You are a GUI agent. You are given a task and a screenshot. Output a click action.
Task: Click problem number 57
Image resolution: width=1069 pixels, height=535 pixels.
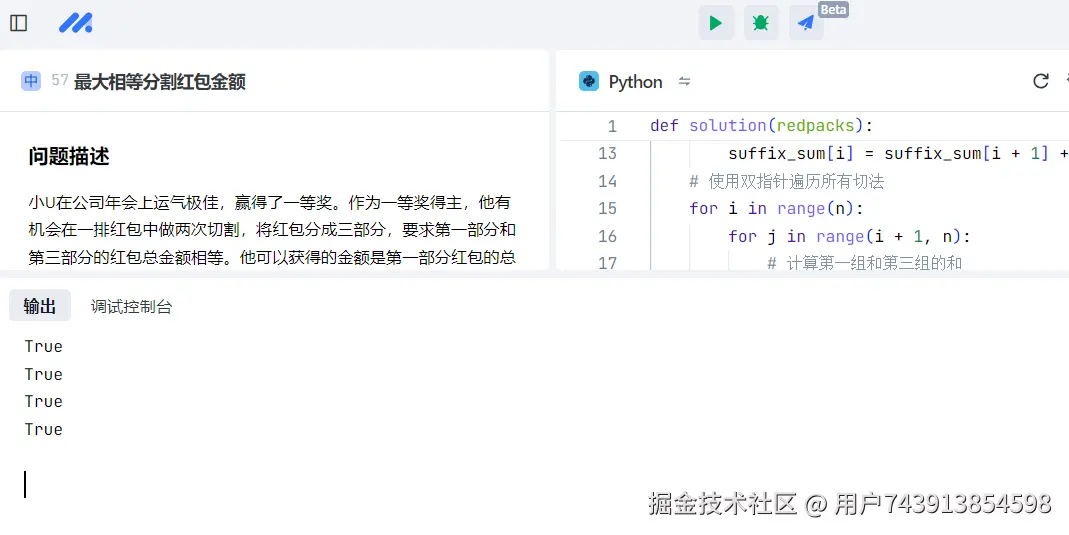click(60, 80)
